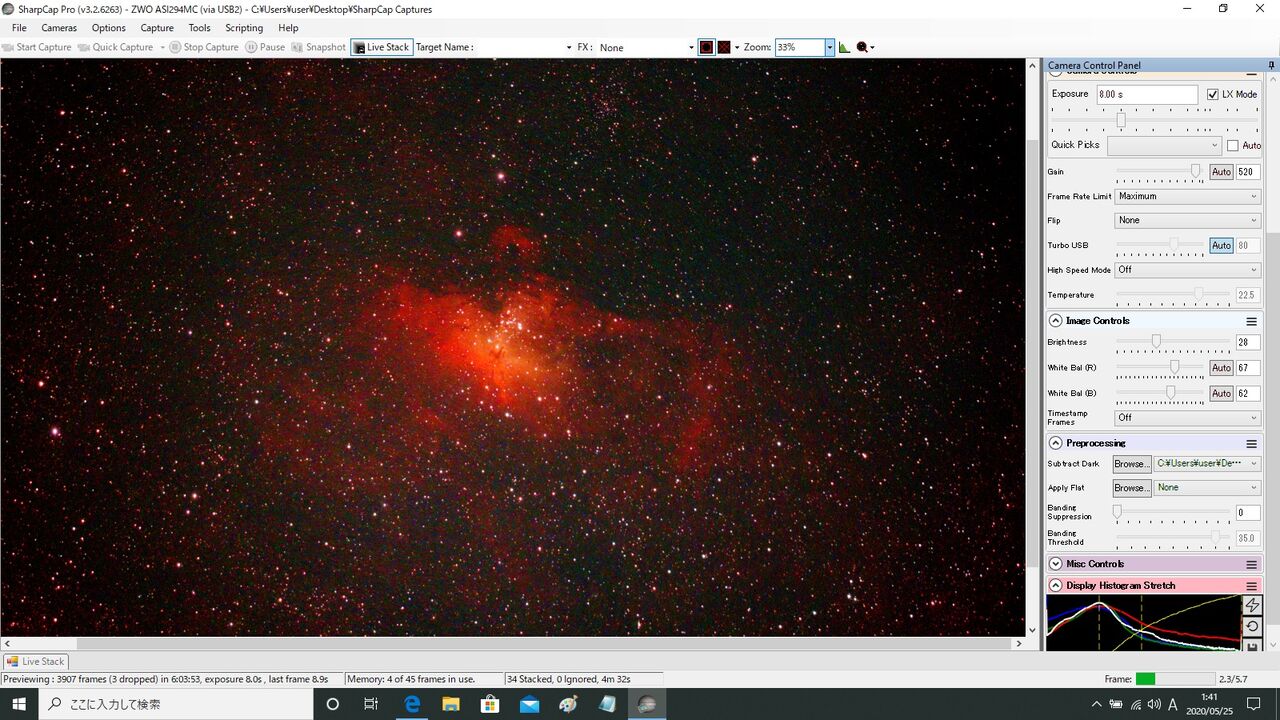Open the High Speed Mode dropdown
This screenshot has width=1280, height=720.
pos(1187,270)
